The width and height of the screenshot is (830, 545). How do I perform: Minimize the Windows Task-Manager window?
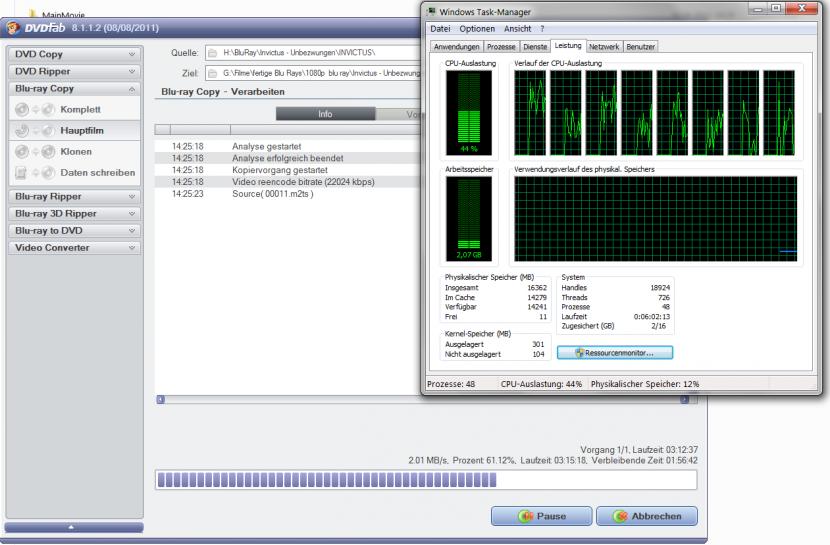tap(757, 9)
